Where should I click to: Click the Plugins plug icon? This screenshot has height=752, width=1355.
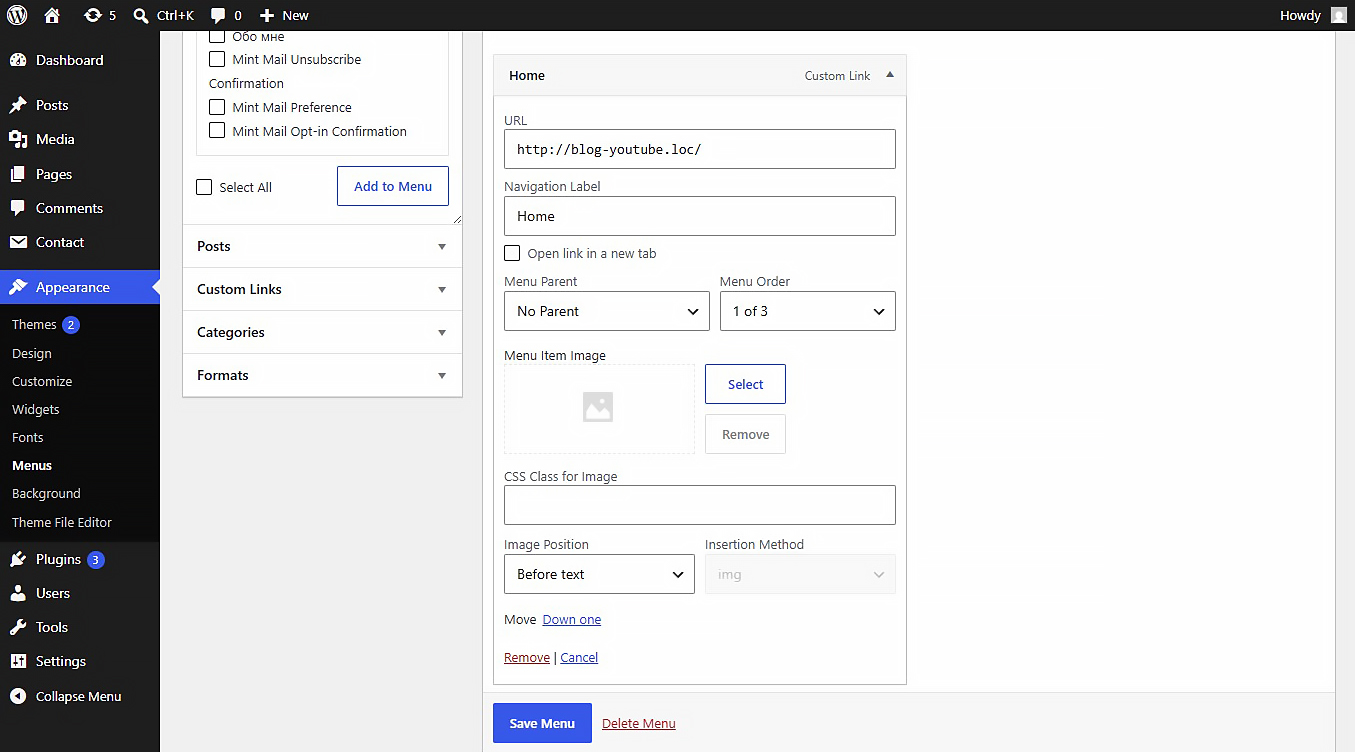(x=18, y=559)
